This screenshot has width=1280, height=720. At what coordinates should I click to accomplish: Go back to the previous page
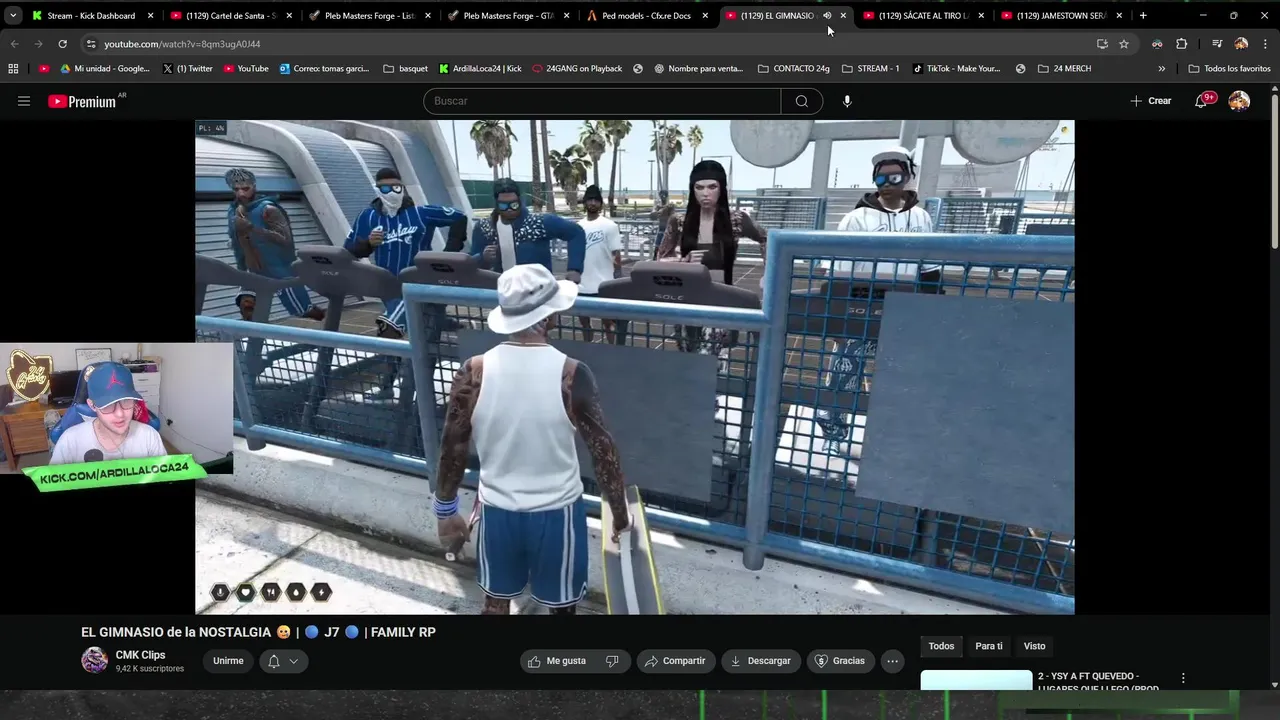pos(14,44)
